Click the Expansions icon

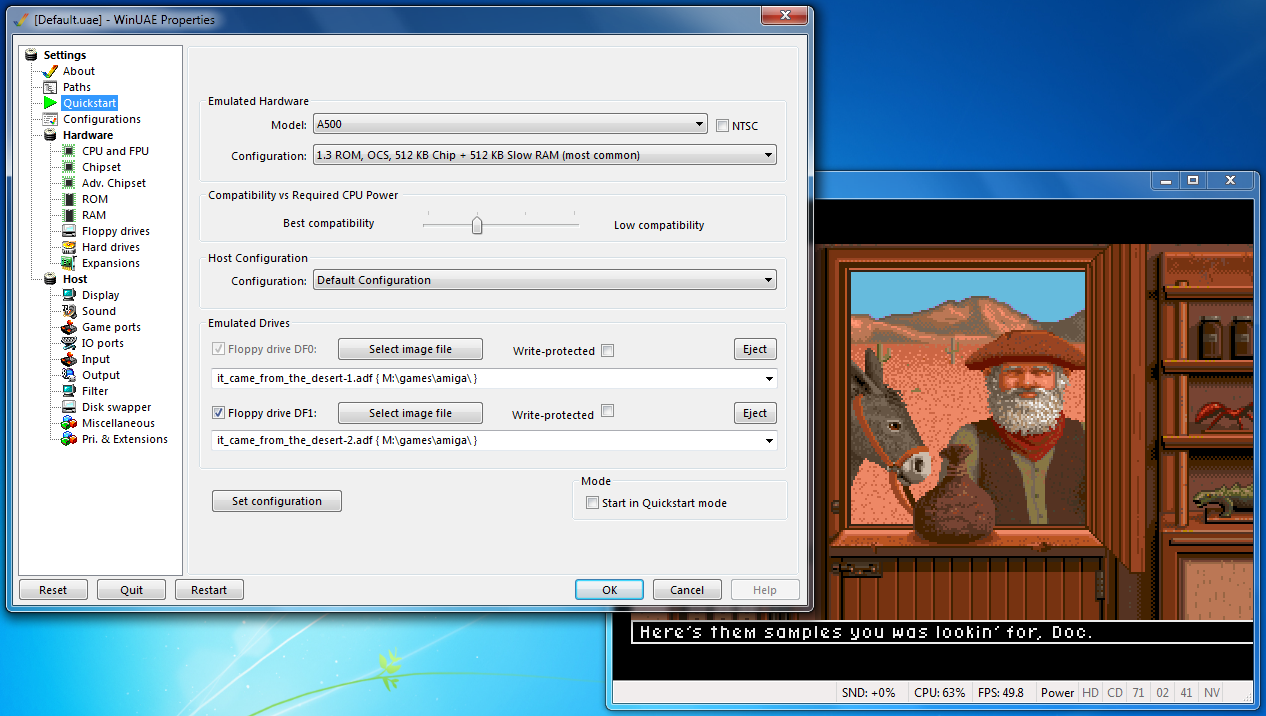[69, 263]
